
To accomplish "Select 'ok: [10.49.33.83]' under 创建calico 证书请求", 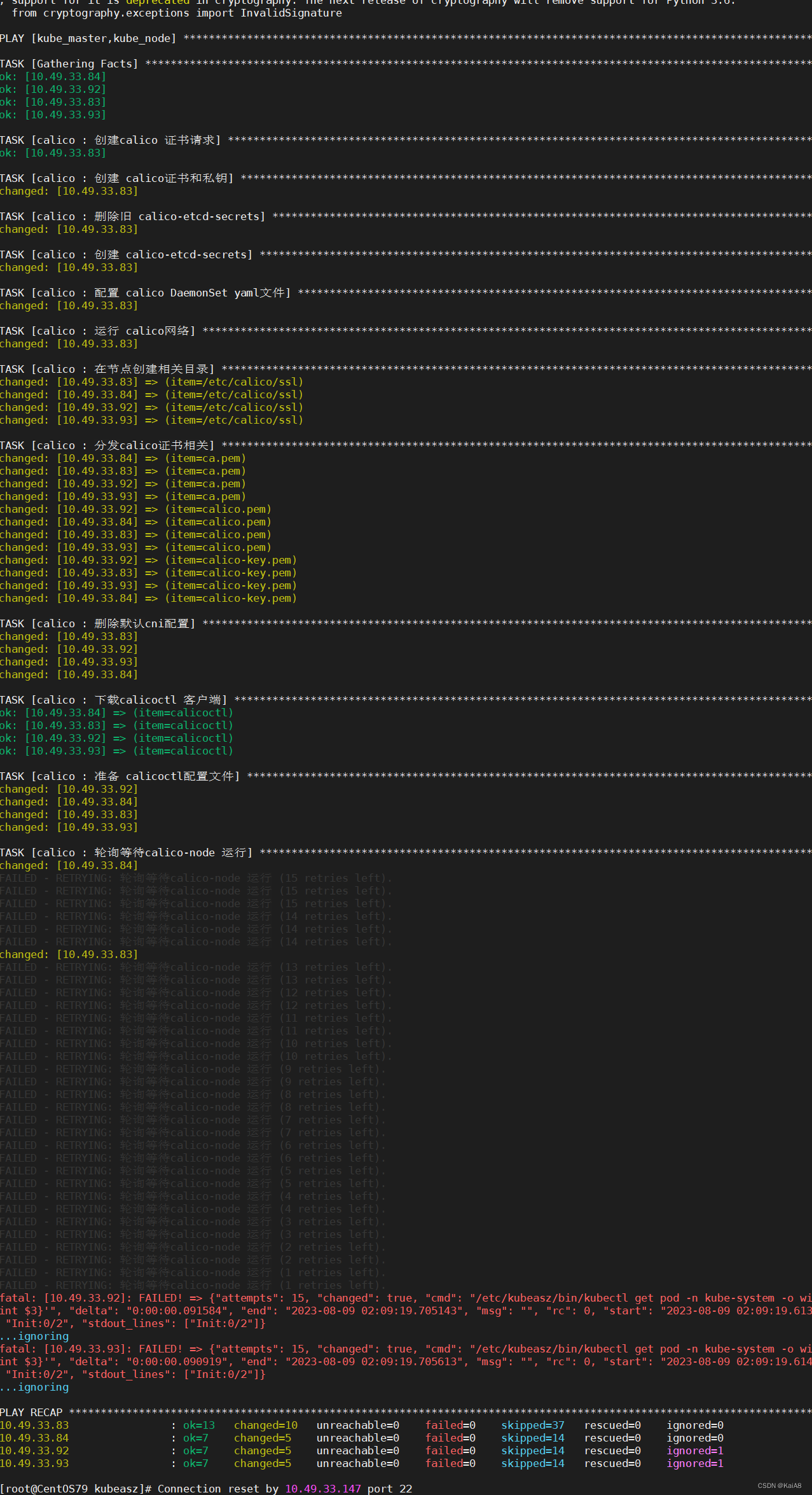I will tap(53, 153).
